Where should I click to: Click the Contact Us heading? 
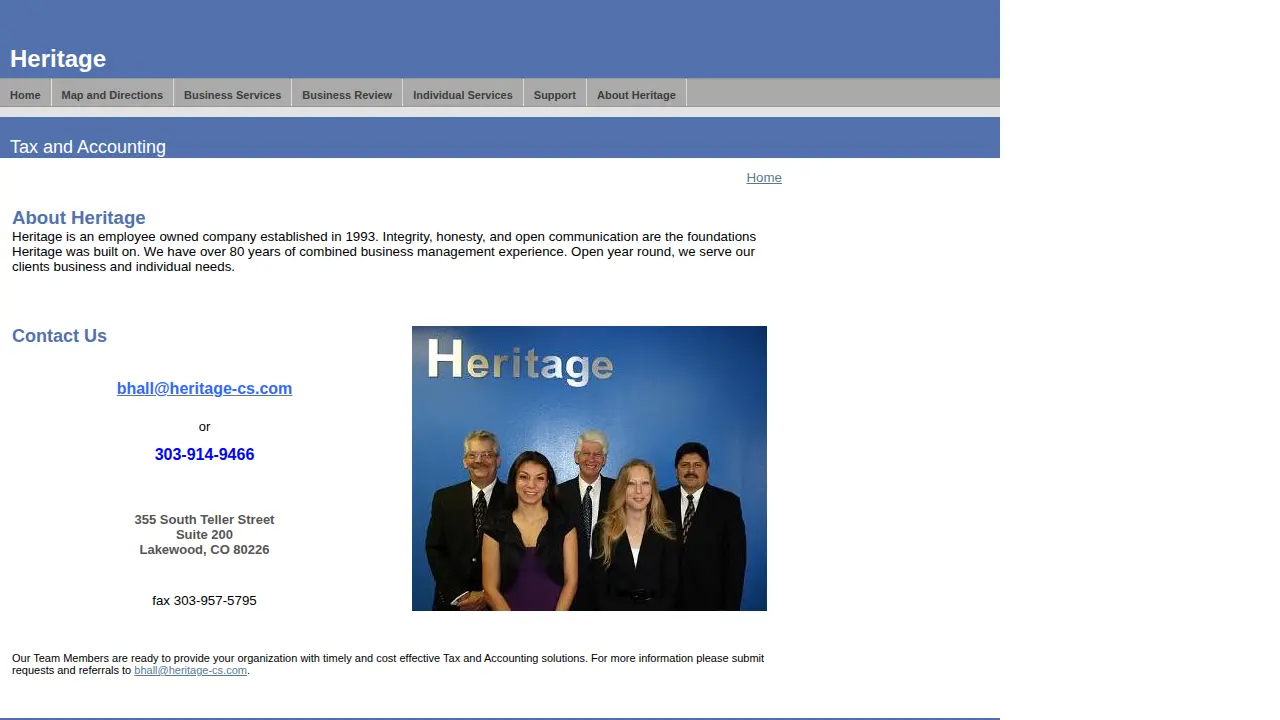(x=59, y=336)
